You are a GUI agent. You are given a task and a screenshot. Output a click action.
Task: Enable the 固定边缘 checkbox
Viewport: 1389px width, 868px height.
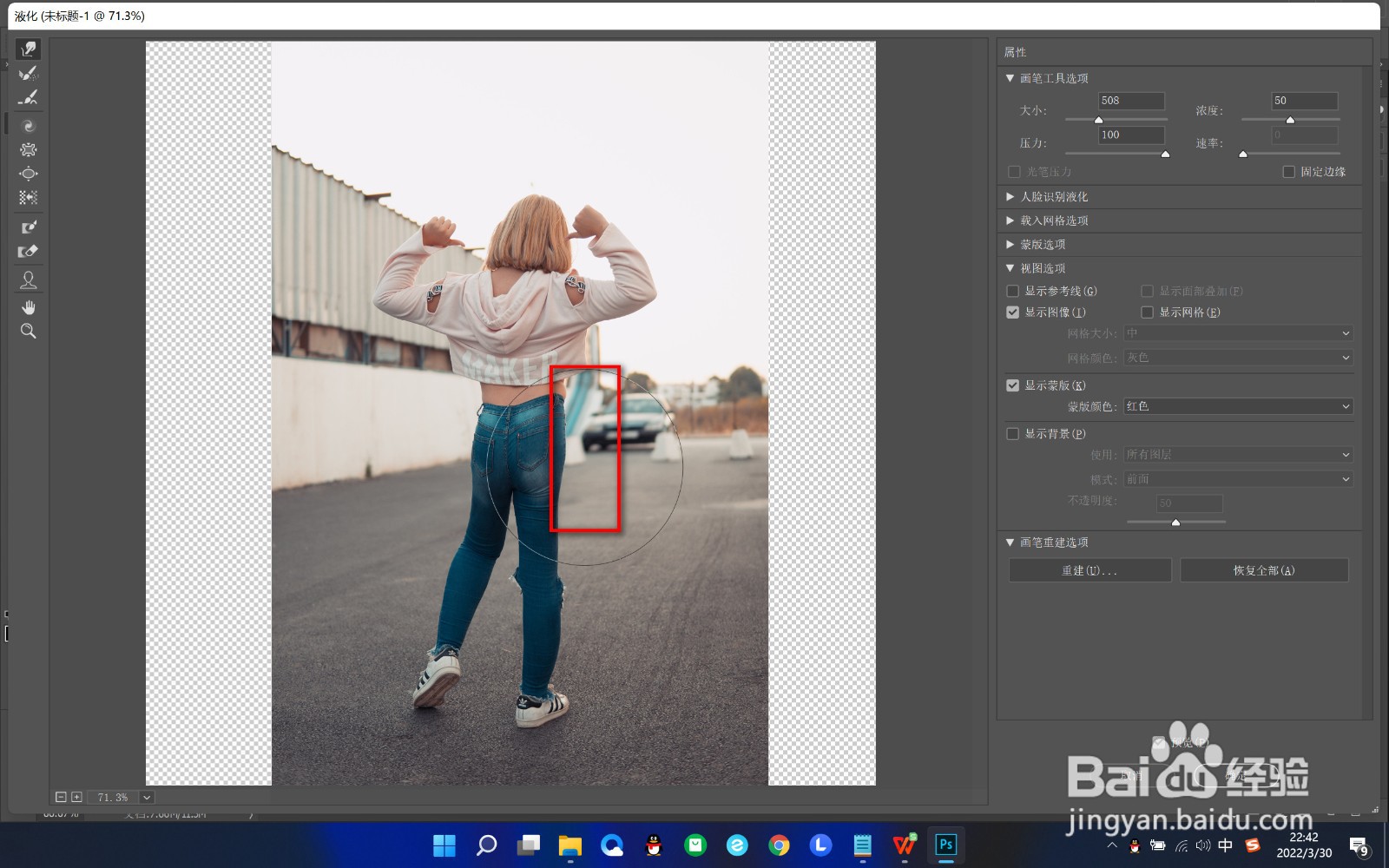[x=1288, y=172]
